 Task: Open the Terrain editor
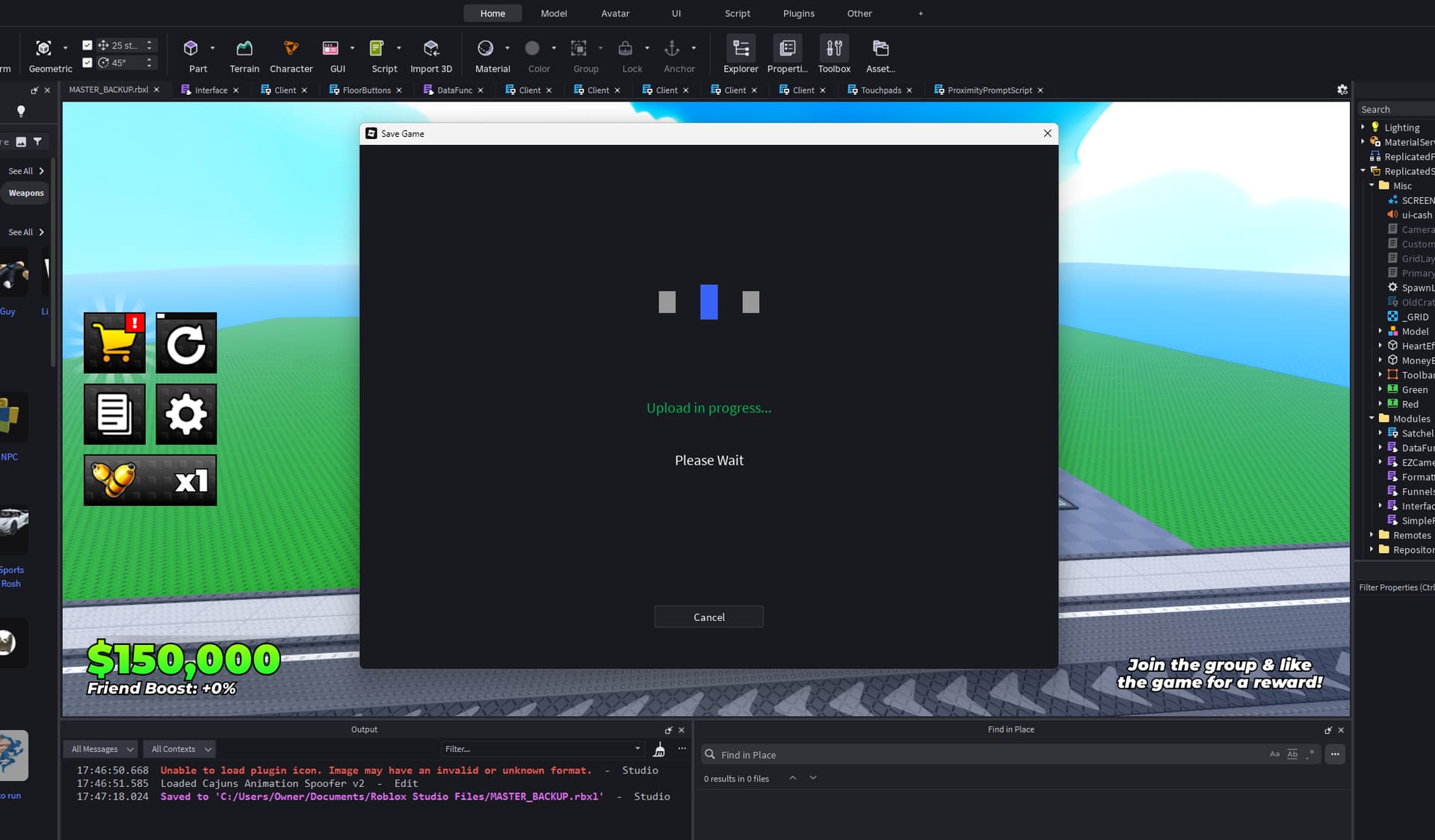(244, 49)
